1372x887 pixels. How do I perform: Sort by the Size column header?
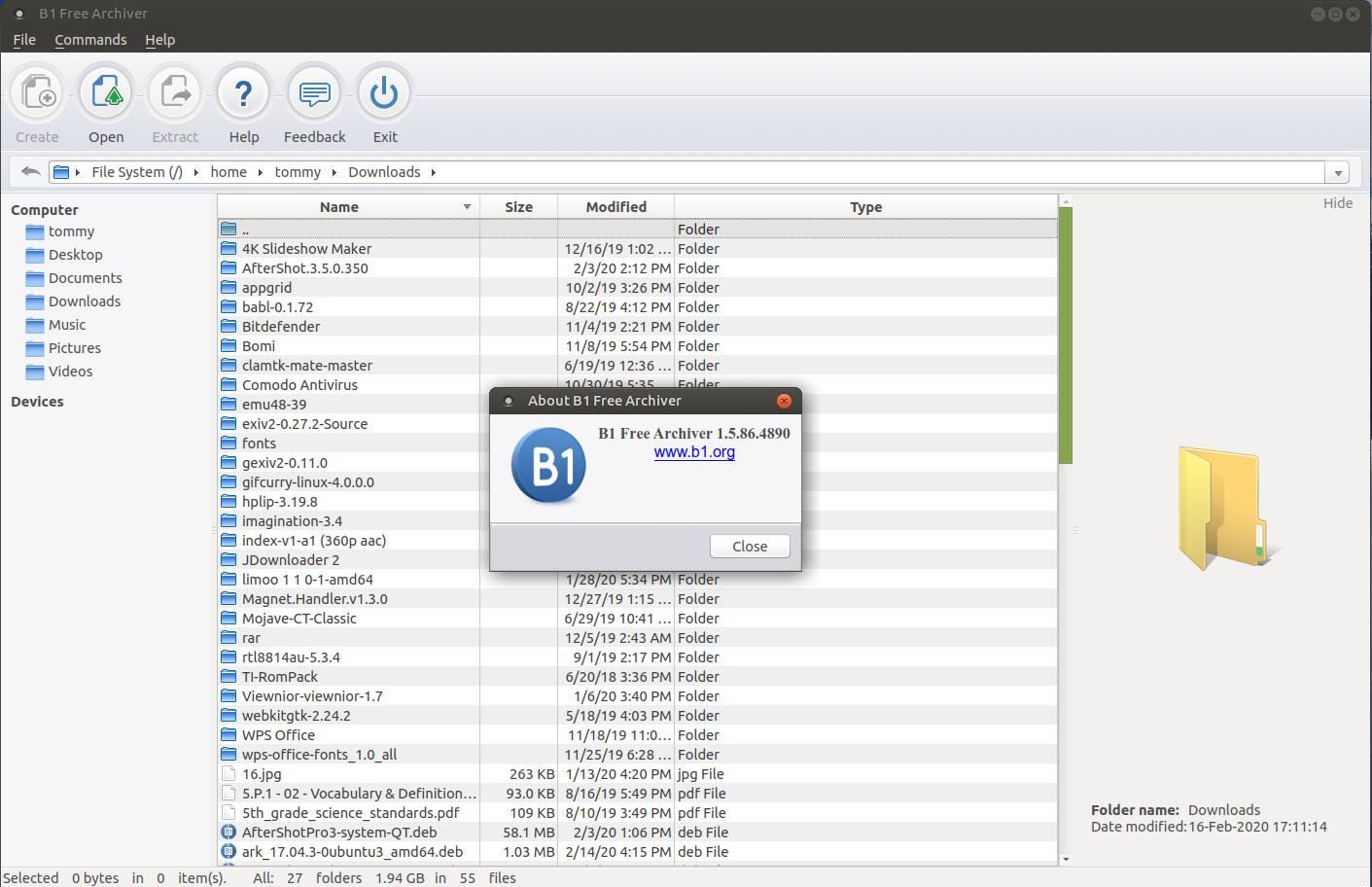pos(519,207)
